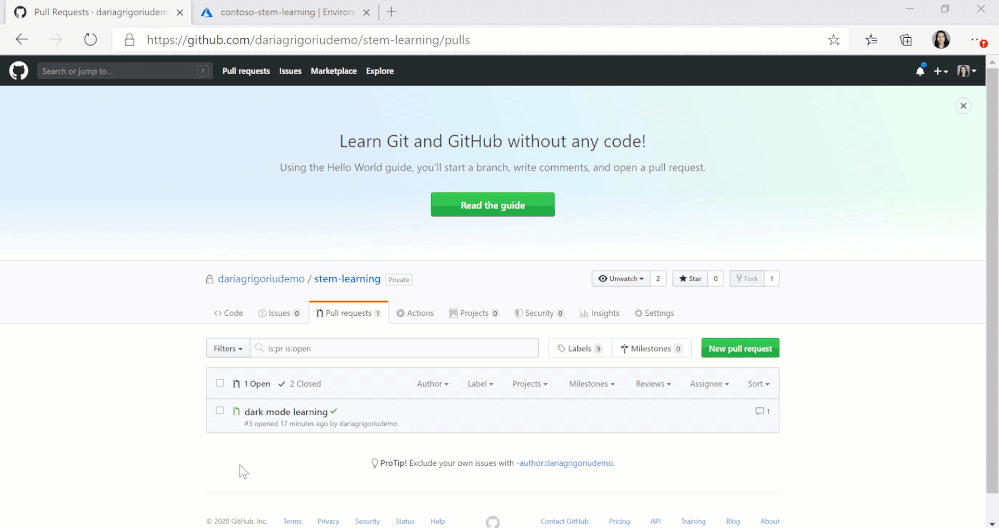The image size is (999, 528).
Task: Expand the Milestones filter dropdown
Action: [592, 383]
